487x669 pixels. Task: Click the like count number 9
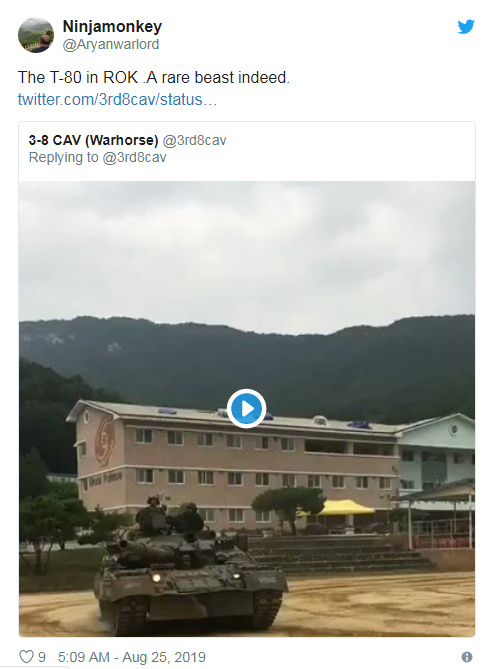(x=42, y=657)
